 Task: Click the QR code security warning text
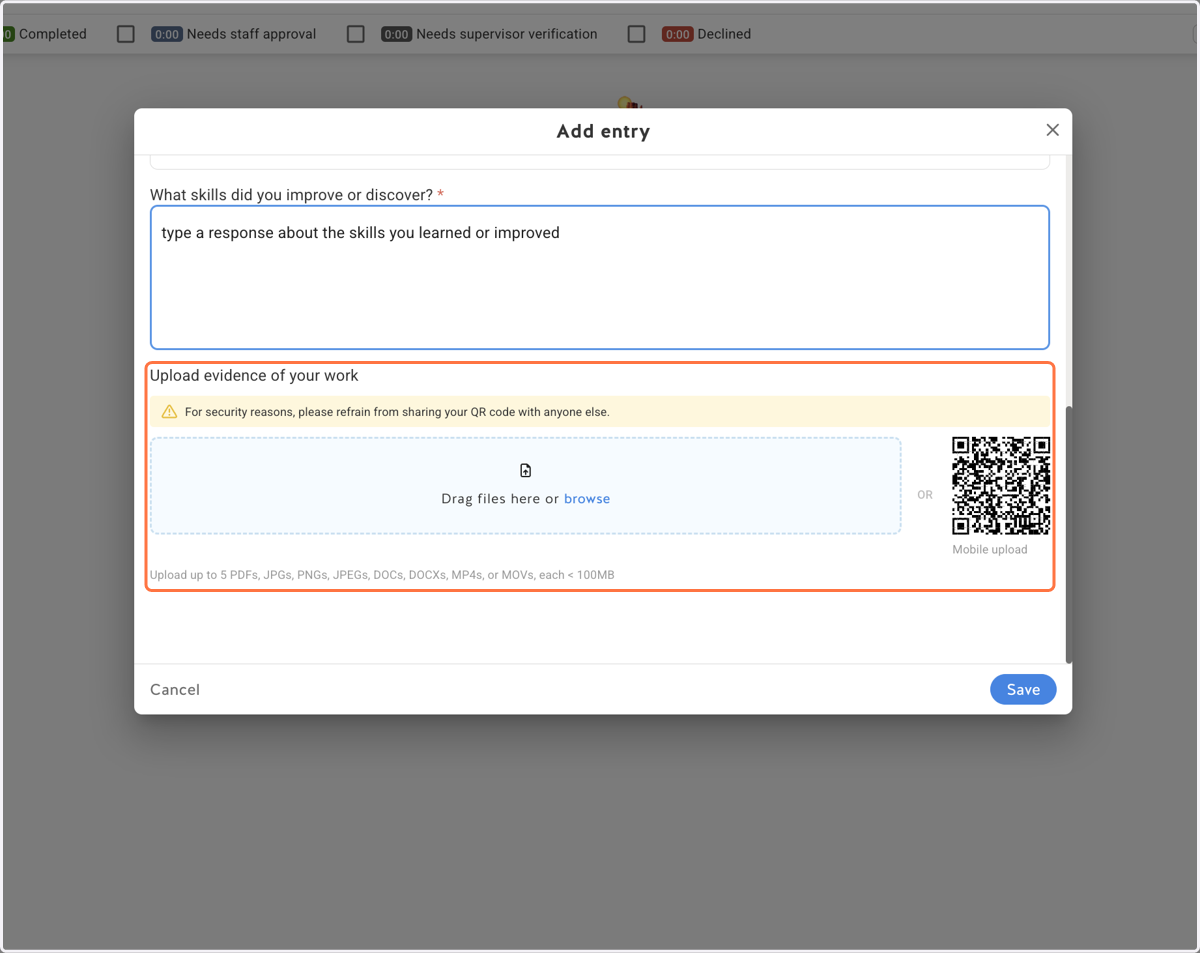coord(397,412)
